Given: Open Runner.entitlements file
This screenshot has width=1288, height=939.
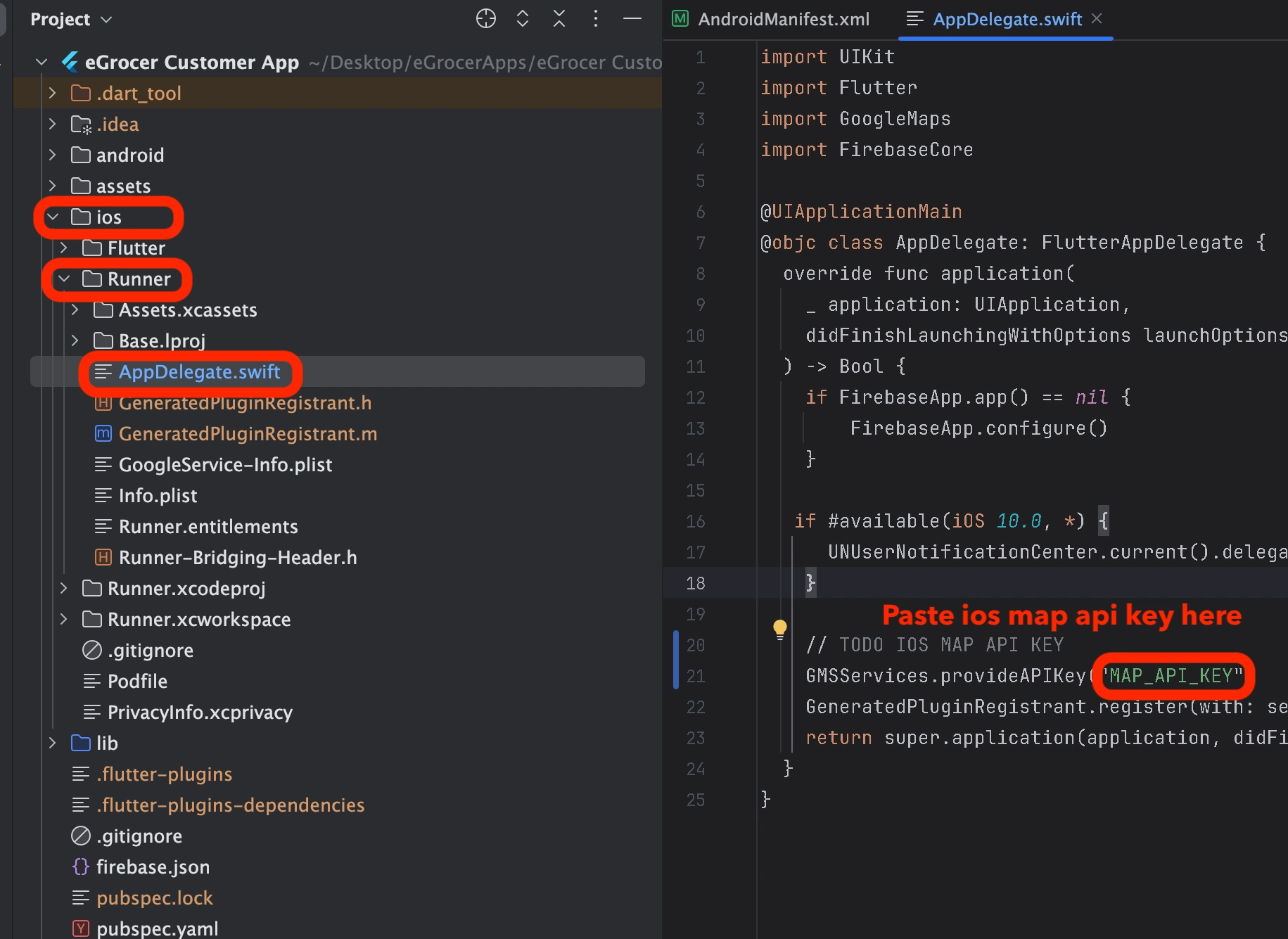Looking at the screenshot, I should (x=208, y=527).
